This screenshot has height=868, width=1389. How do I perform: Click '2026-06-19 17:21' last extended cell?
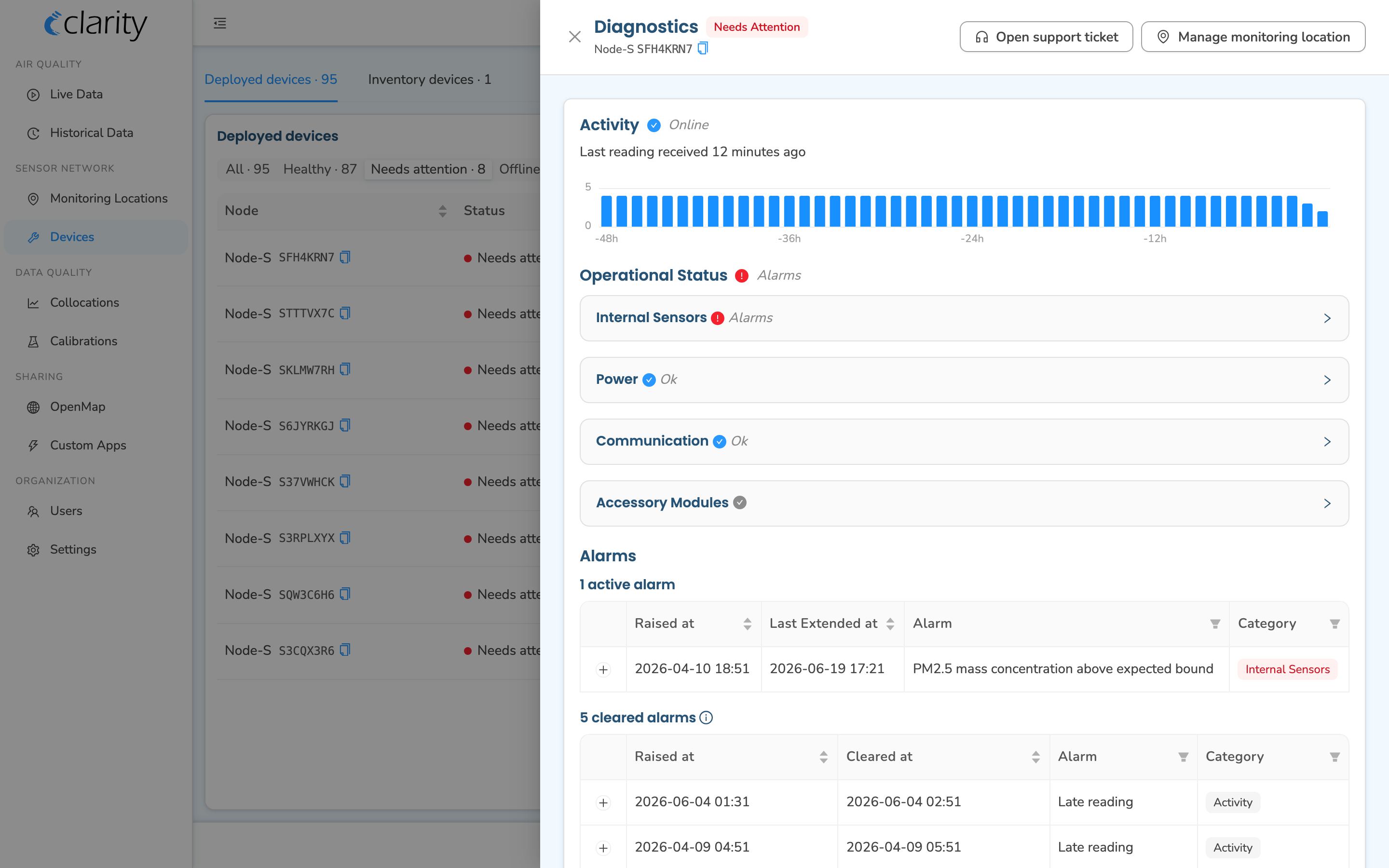(827, 669)
